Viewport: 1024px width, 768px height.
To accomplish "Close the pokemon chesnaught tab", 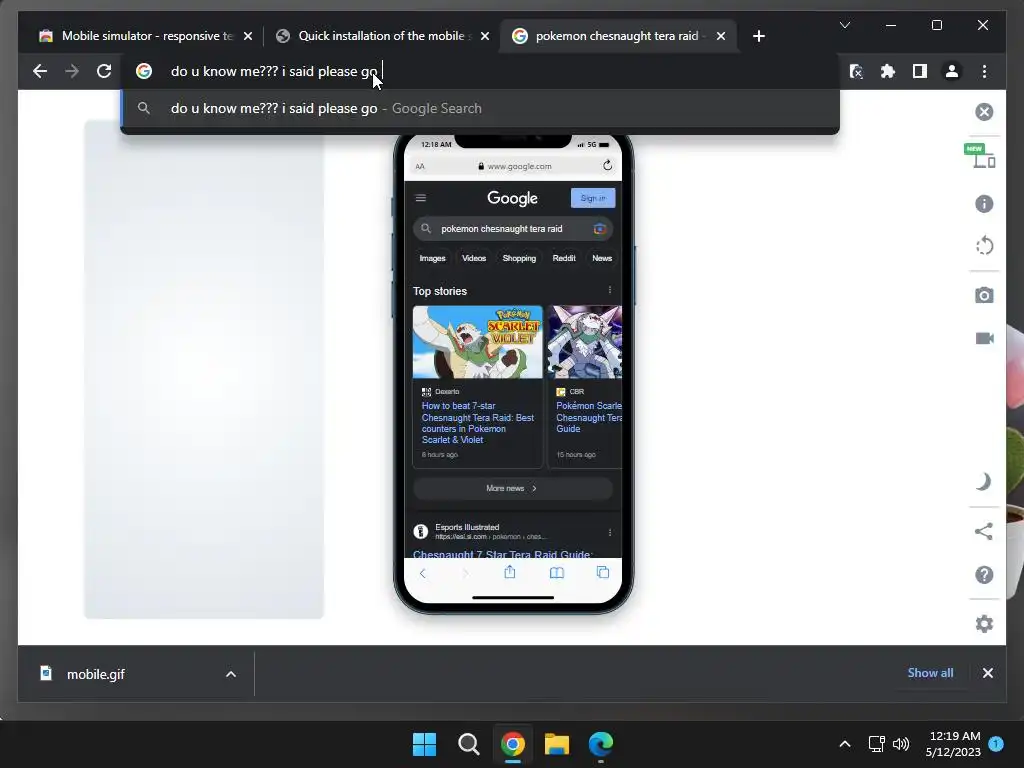I will [x=720, y=36].
